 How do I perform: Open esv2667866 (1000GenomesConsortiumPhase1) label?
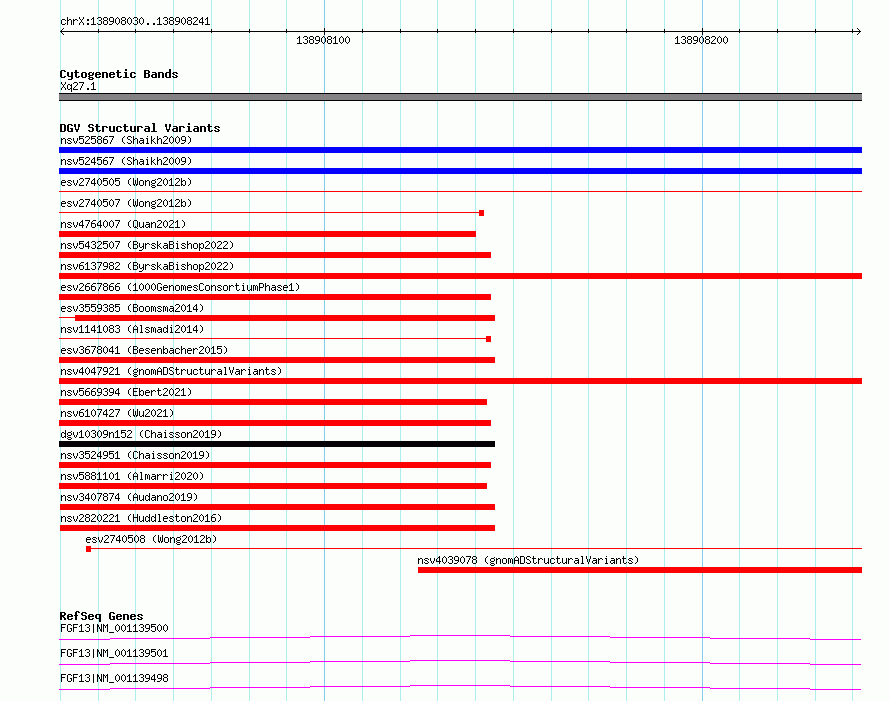pyautogui.click(x=180, y=287)
